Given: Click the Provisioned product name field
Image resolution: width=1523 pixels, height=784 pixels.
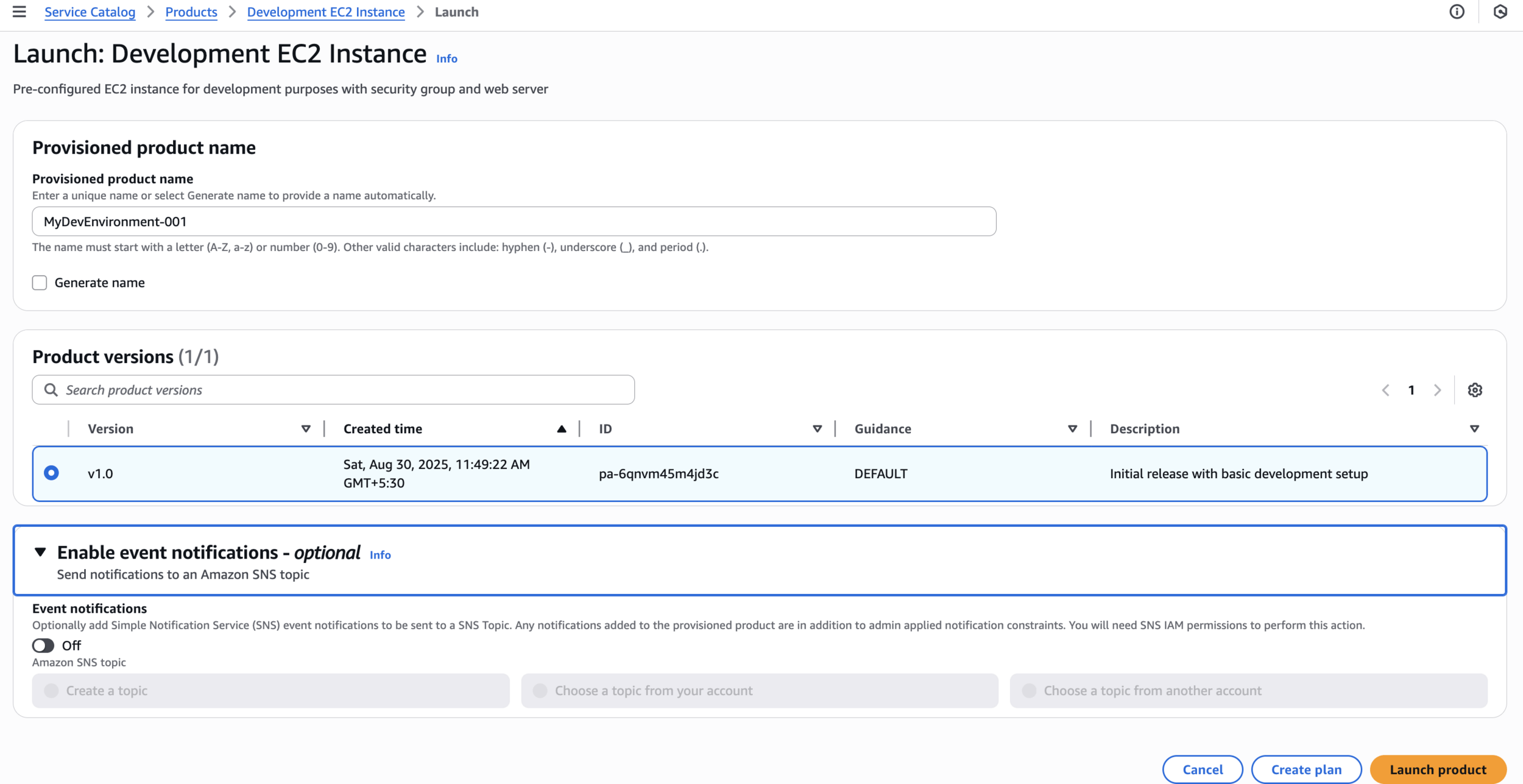Looking at the screenshot, I should point(514,222).
